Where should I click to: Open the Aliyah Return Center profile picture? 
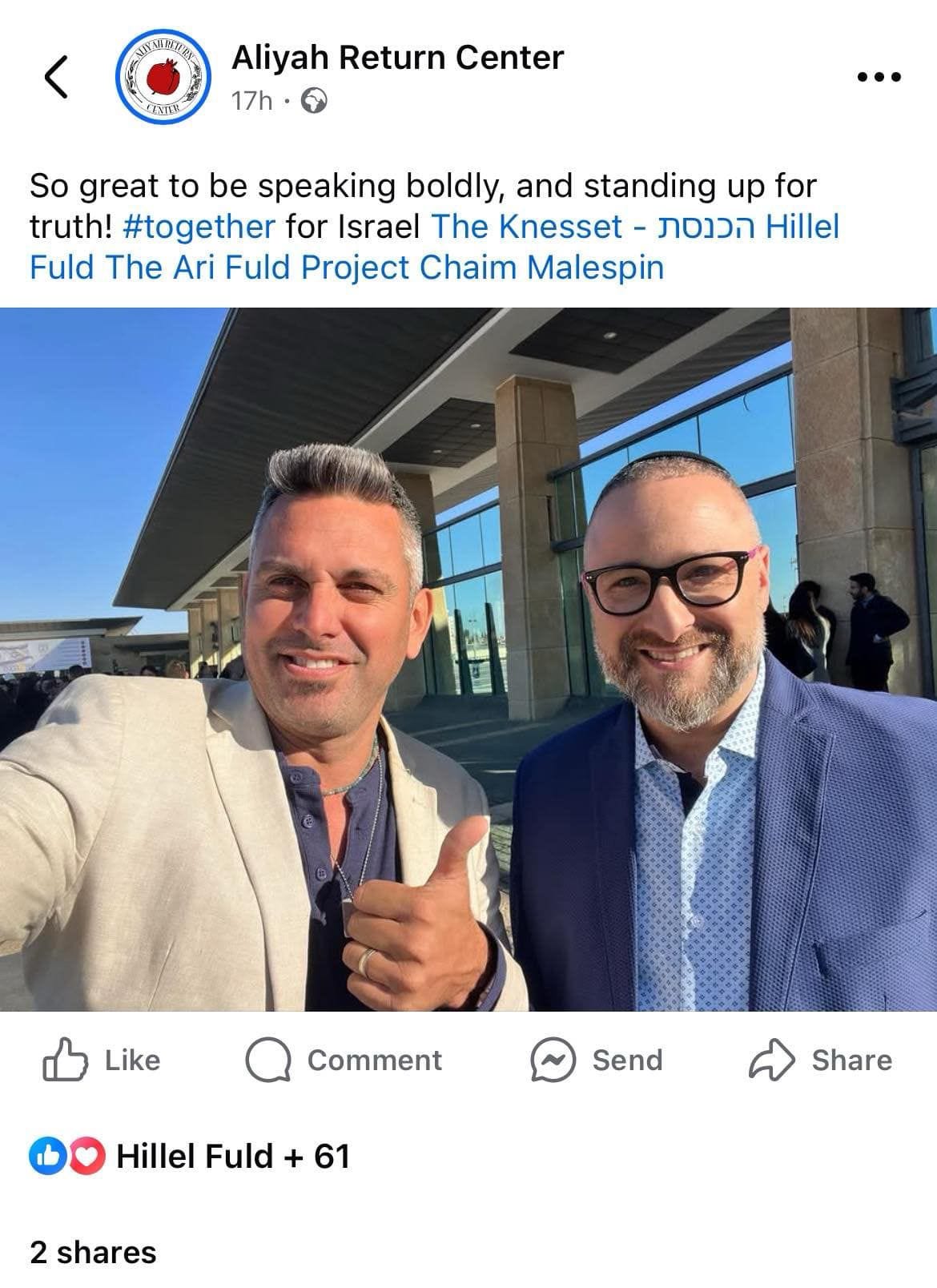coord(163,78)
